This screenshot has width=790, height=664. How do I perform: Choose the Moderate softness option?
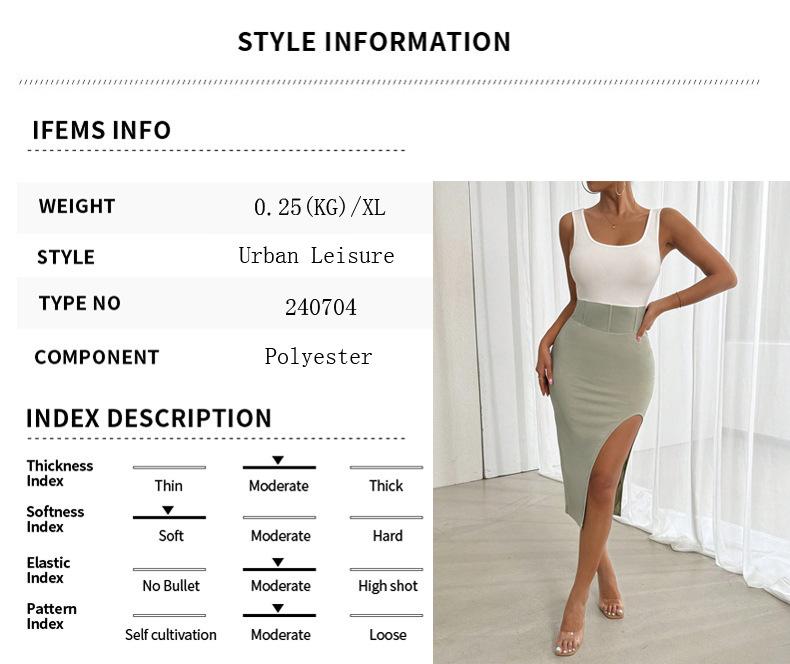pyautogui.click(x=280, y=536)
